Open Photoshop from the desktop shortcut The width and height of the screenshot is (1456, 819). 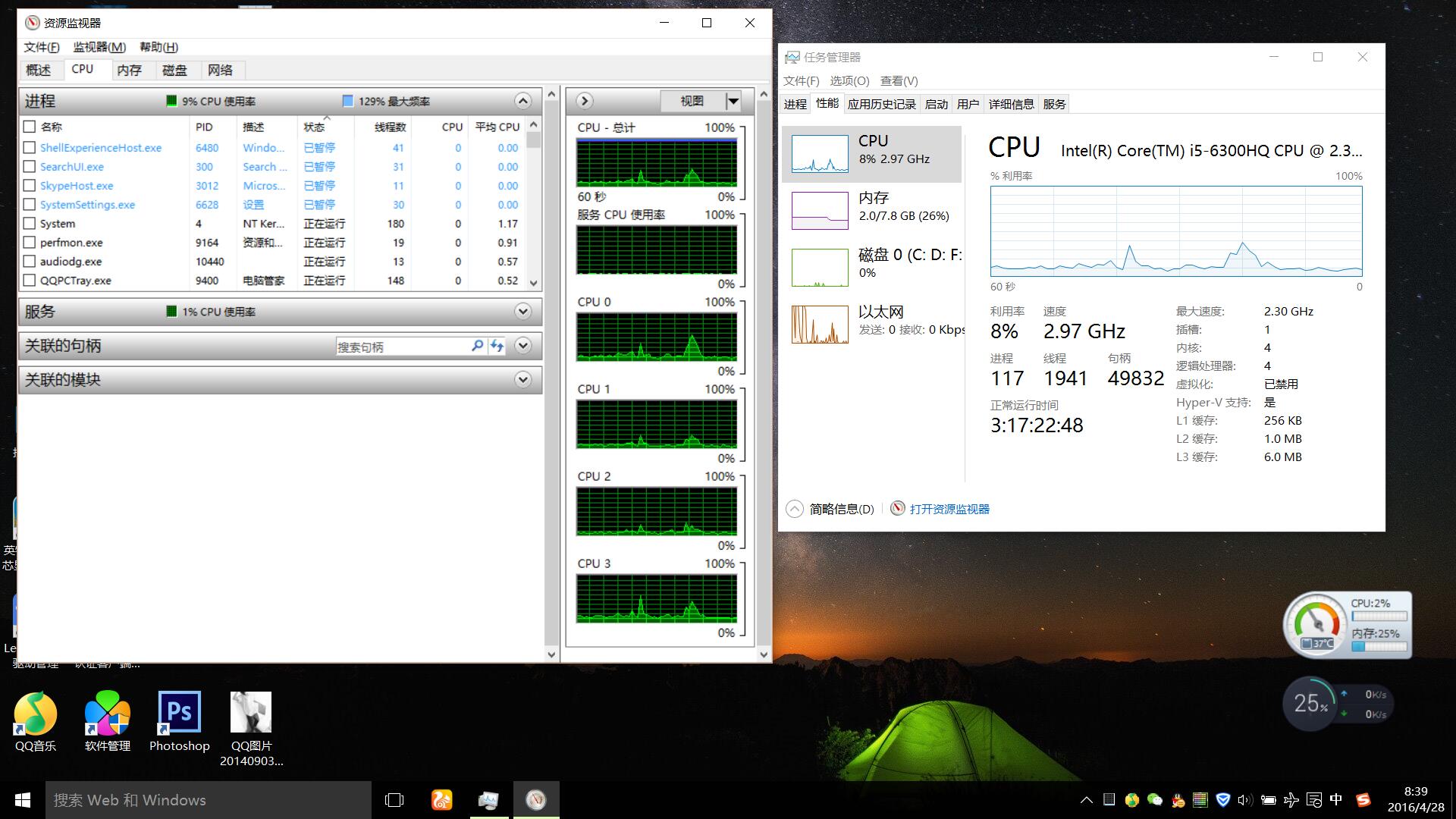pos(179,714)
